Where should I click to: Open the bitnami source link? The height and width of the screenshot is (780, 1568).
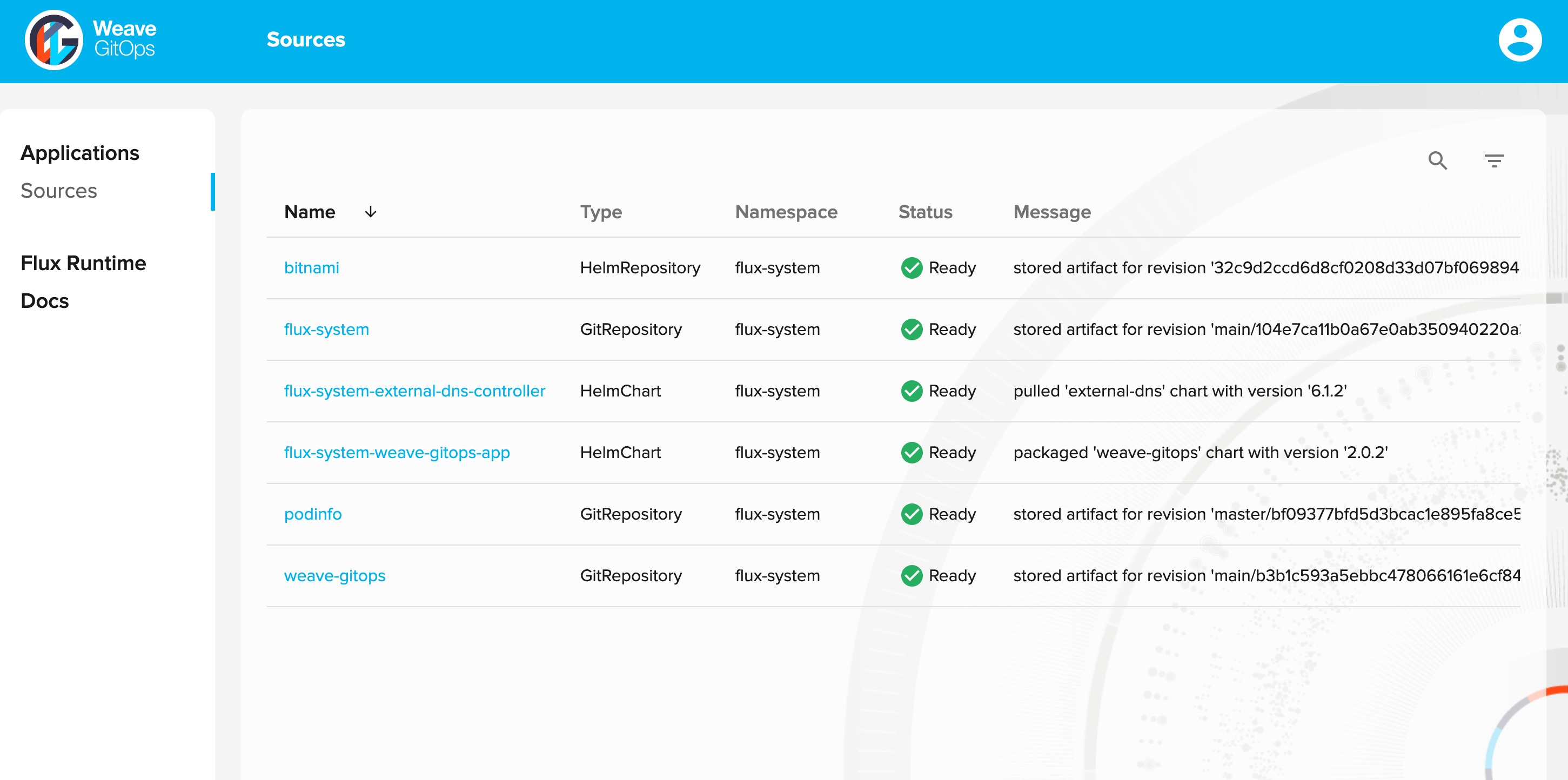(x=311, y=268)
